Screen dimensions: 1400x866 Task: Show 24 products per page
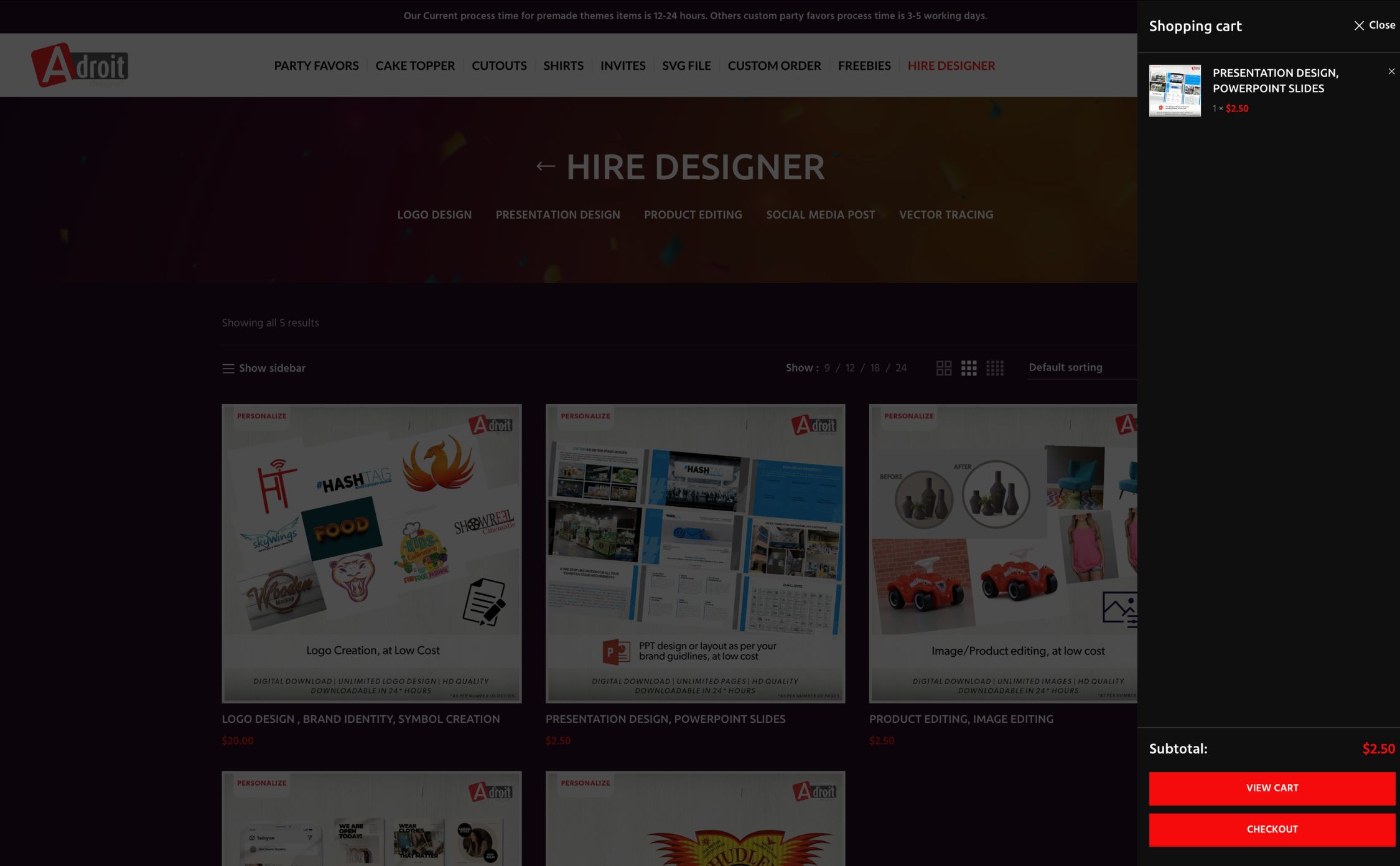(x=901, y=368)
